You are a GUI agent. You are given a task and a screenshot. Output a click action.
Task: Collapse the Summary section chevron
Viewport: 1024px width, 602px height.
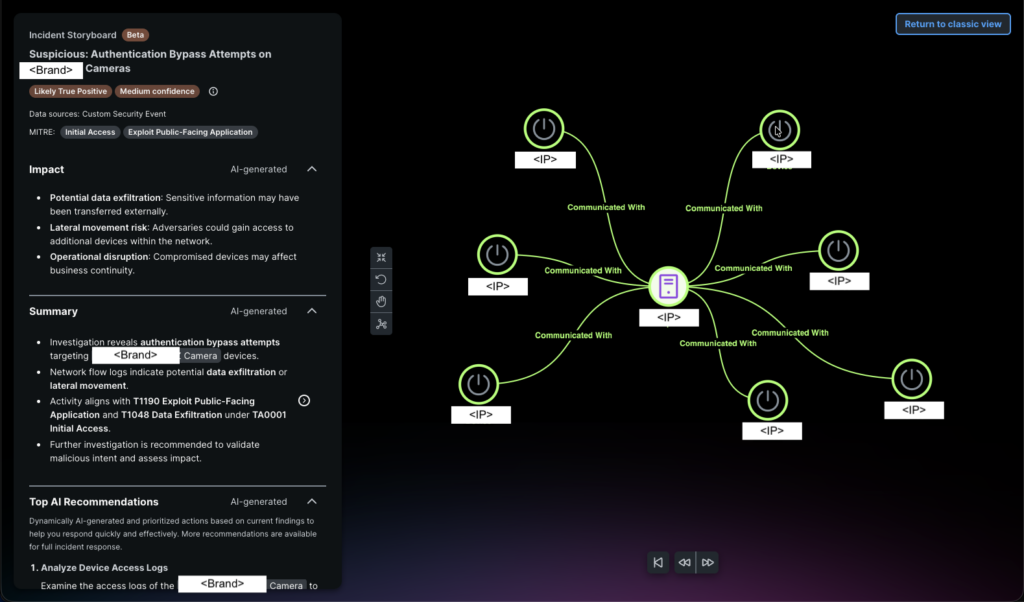coord(312,312)
